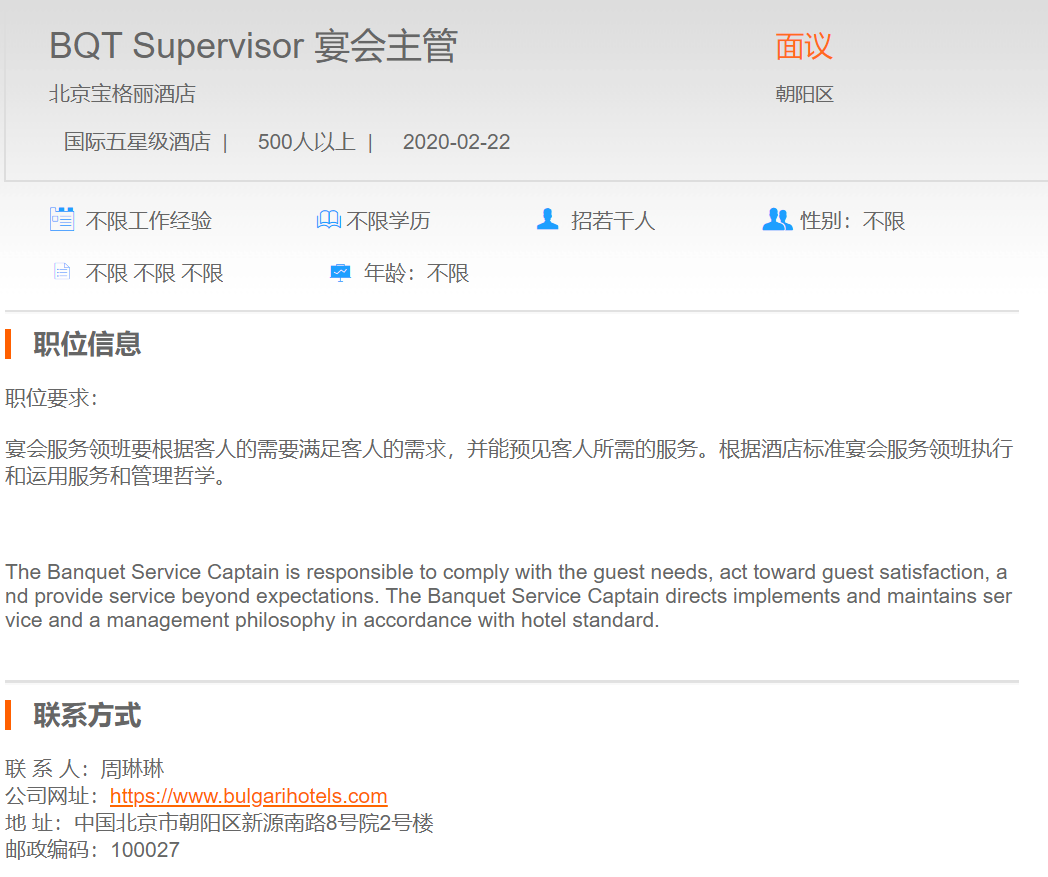The width and height of the screenshot is (1048, 877).
Task: Click the 联系方式 section heading
Action: point(87,716)
